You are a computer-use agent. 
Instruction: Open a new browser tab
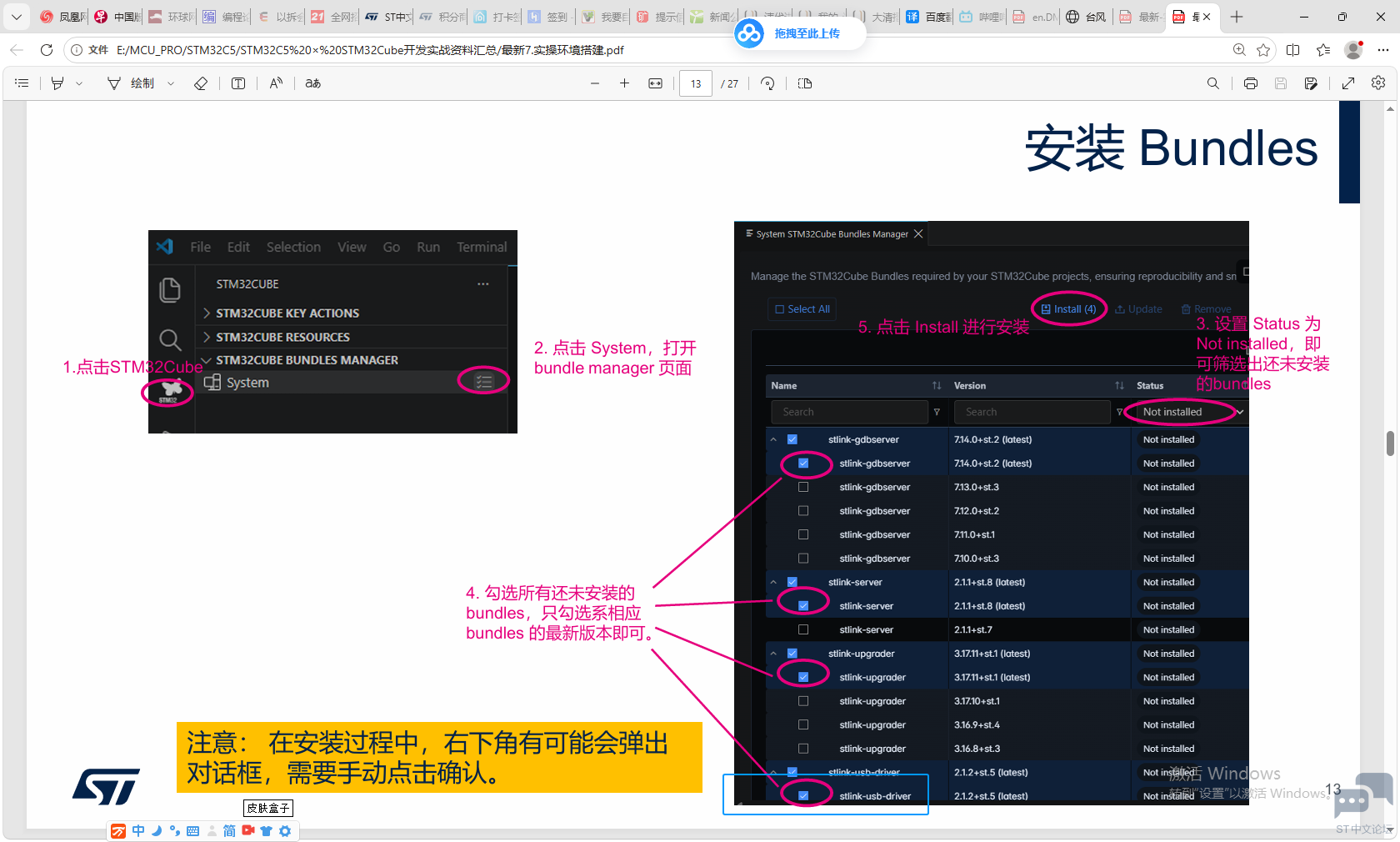tap(1237, 17)
